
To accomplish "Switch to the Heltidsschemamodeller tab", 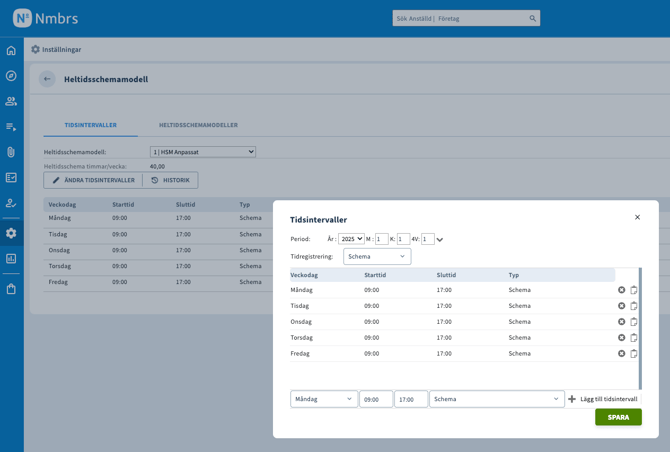I will click(198, 125).
